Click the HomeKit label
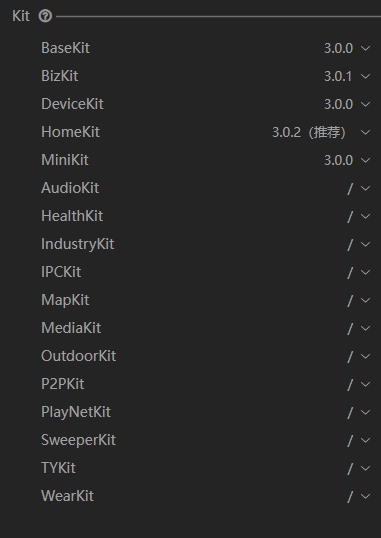 70,132
